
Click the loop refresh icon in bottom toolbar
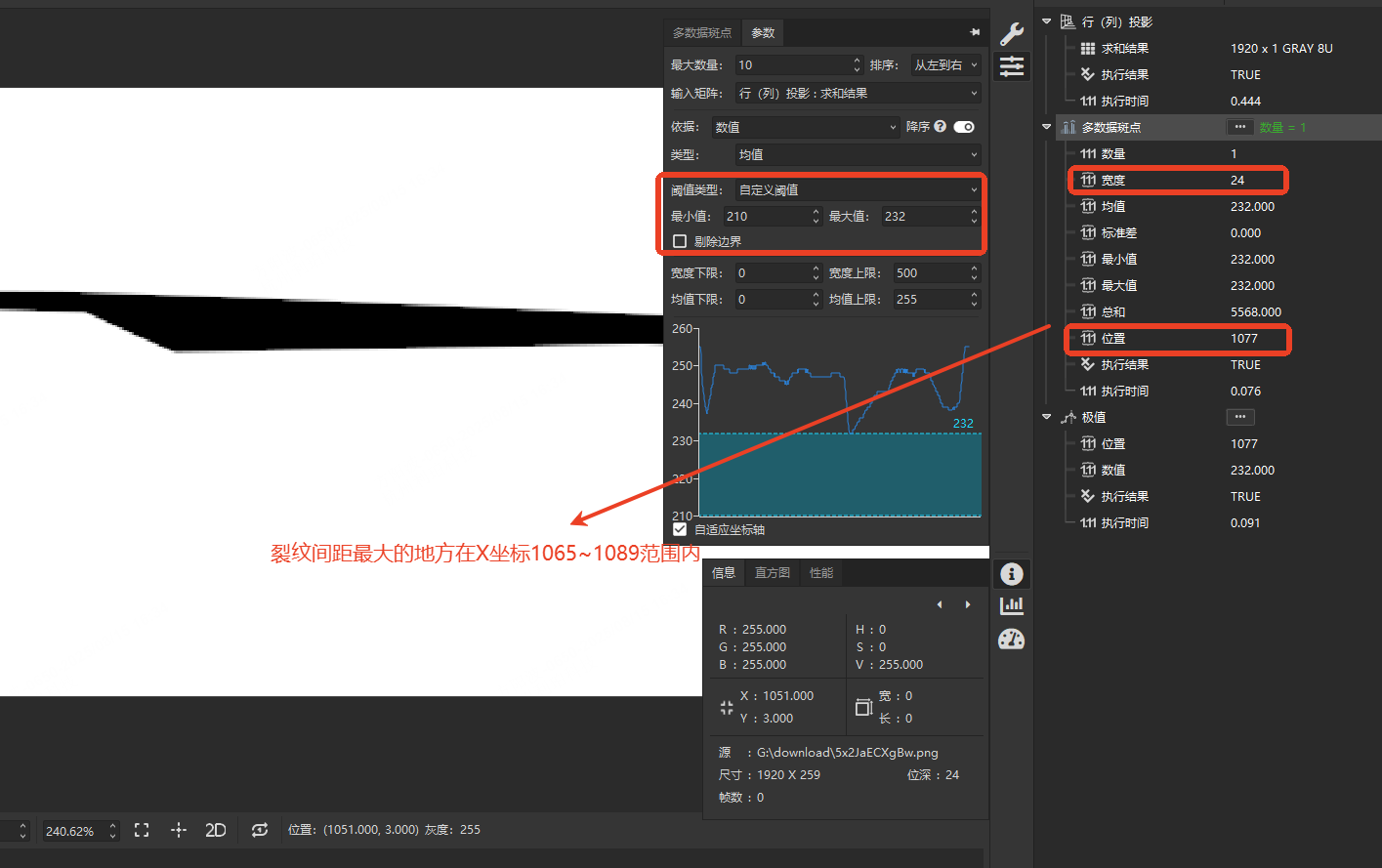coord(259,830)
